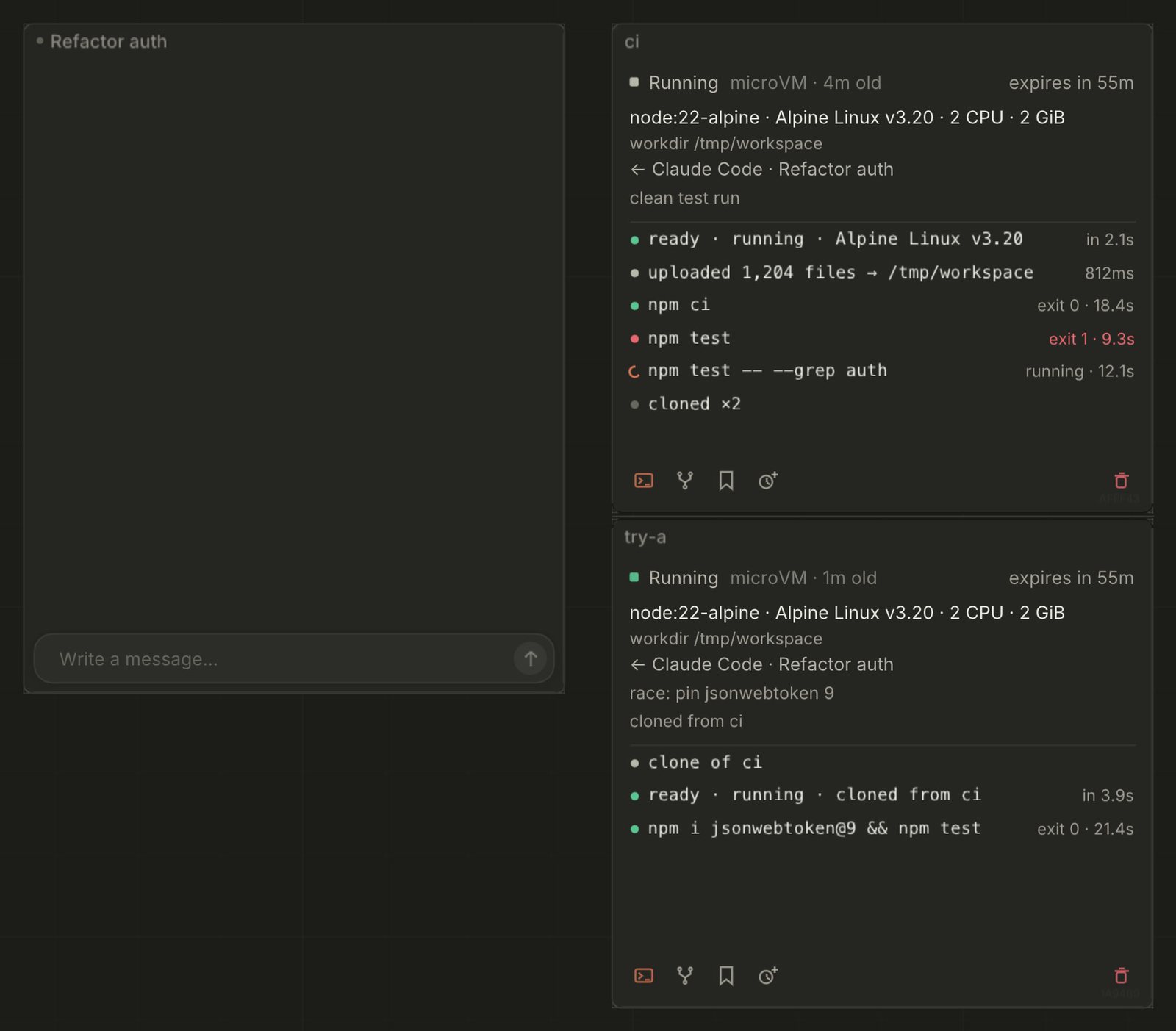Select the running 'npm test -- --grep auth' row
Screen dimensions: 1176x1031
click(x=882, y=371)
